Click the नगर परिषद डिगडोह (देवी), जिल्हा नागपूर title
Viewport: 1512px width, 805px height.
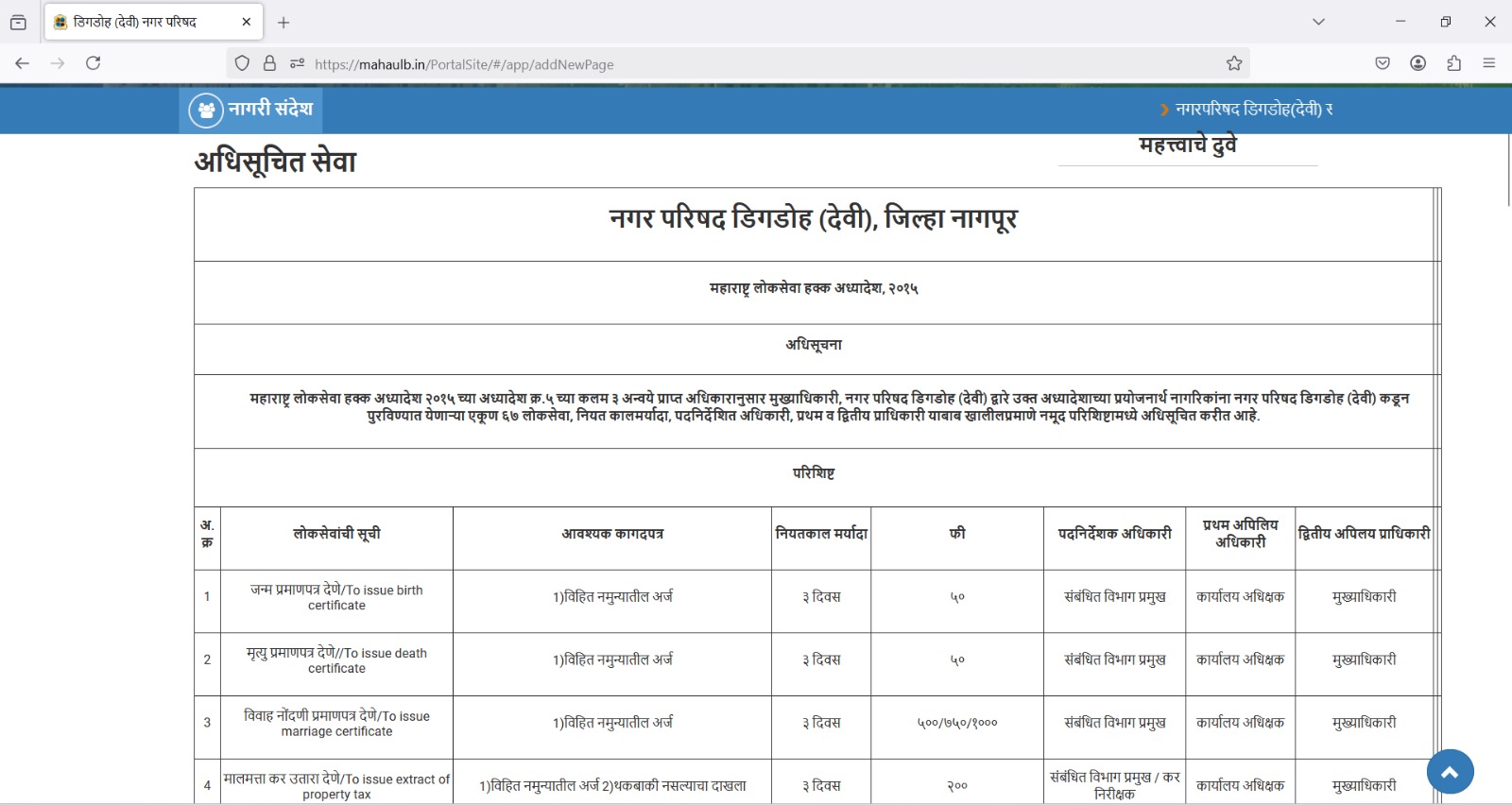813,219
